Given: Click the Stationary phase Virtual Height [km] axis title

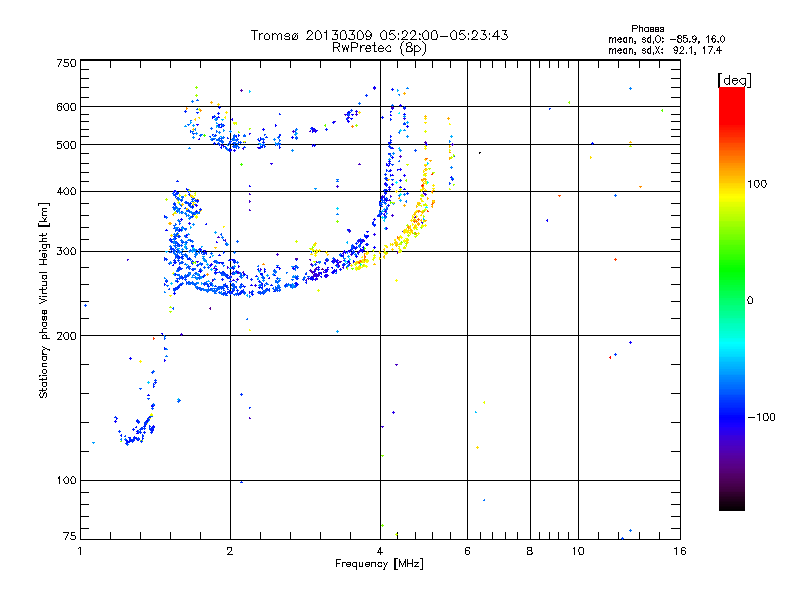Looking at the screenshot, I should [44, 300].
